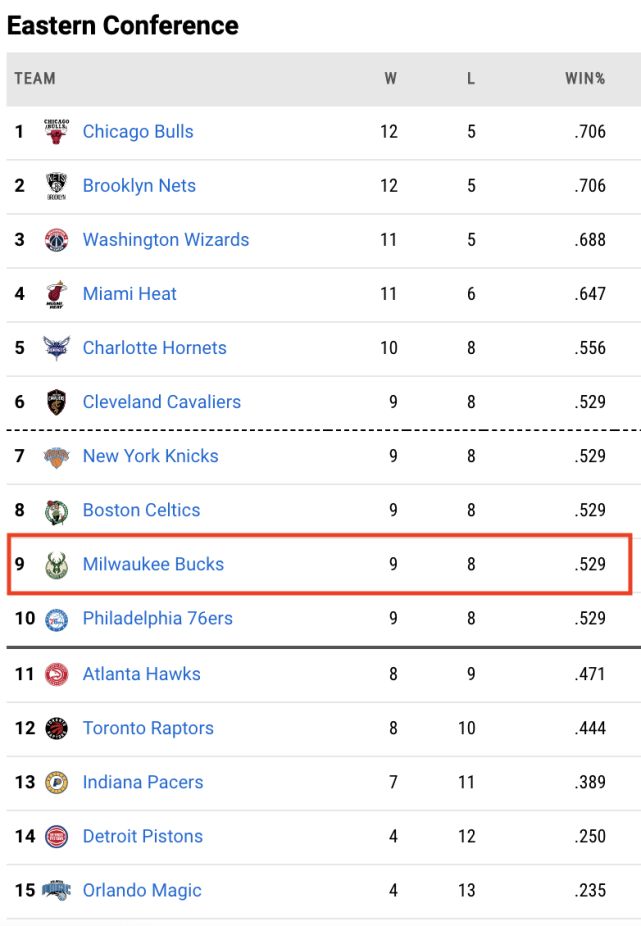Click the New York Knicks logo

[57, 456]
